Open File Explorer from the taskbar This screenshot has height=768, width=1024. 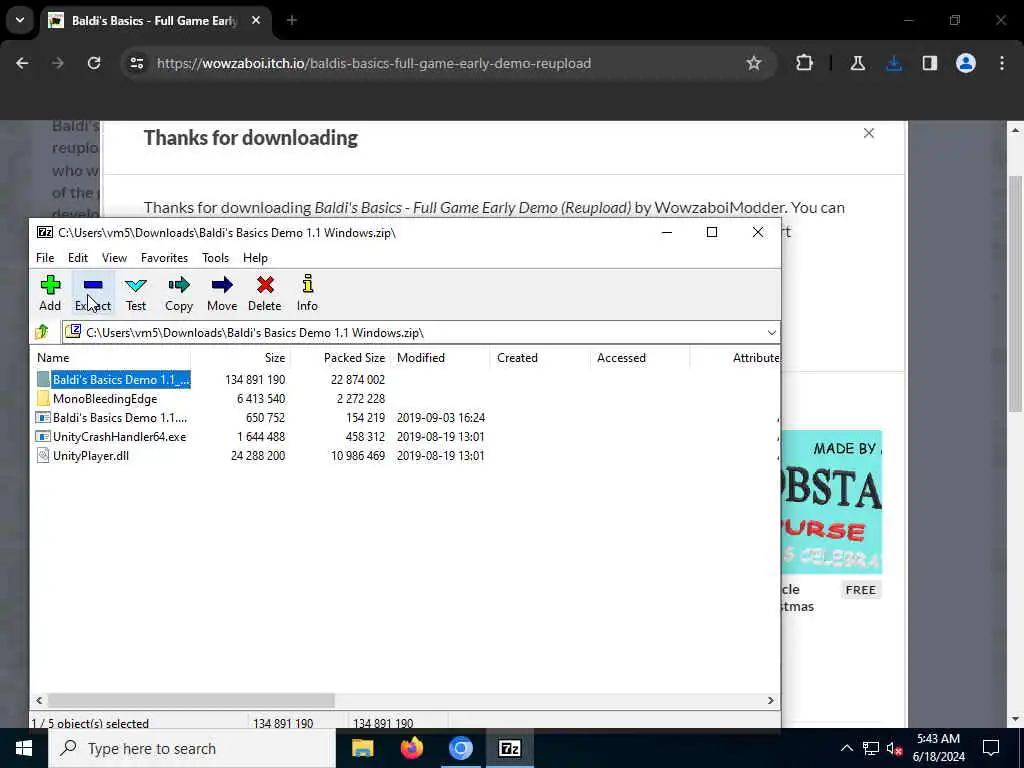(x=362, y=748)
